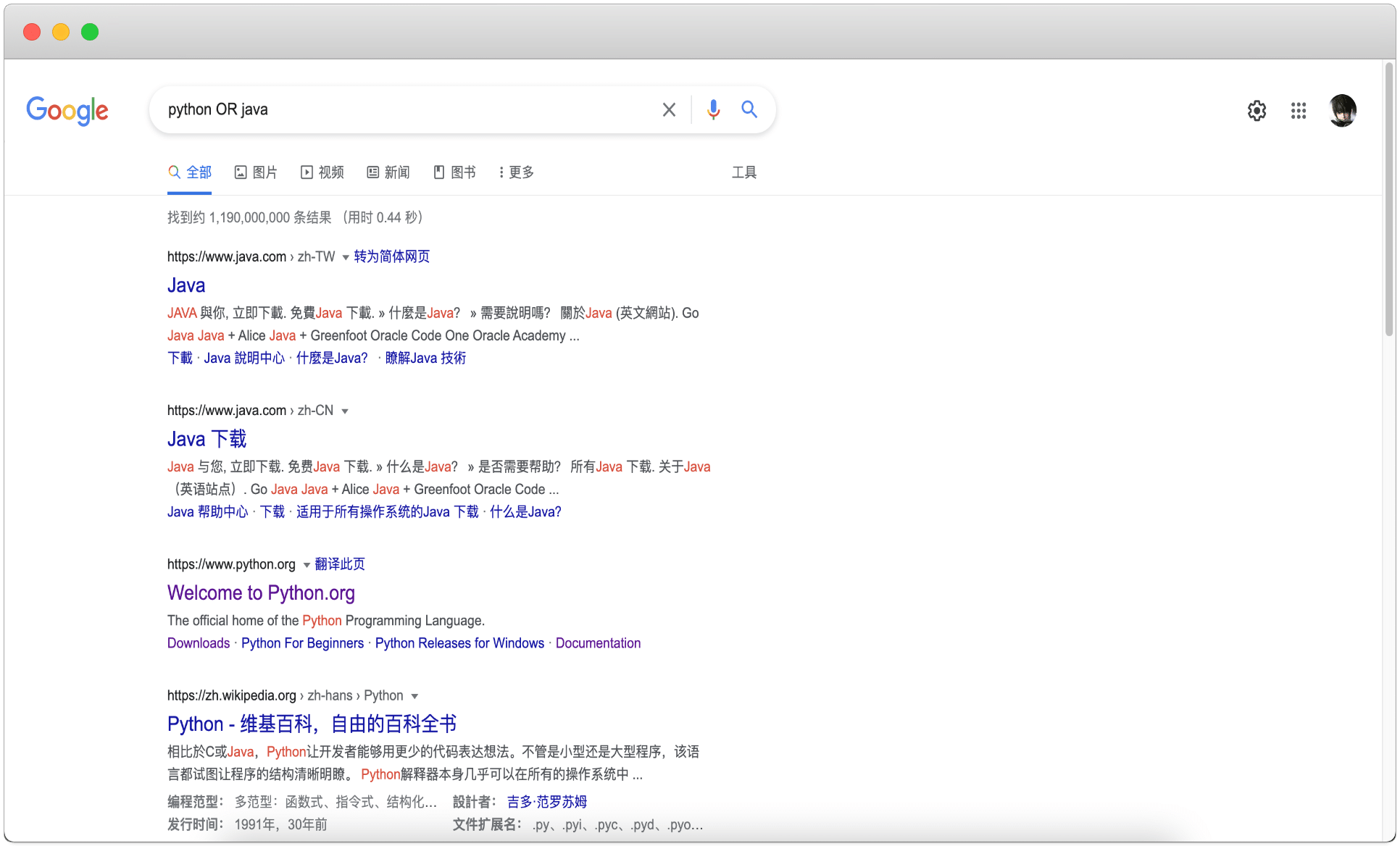Click the green window zoom button
This screenshot has height=846, width=1400.
[x=90, y=32]
